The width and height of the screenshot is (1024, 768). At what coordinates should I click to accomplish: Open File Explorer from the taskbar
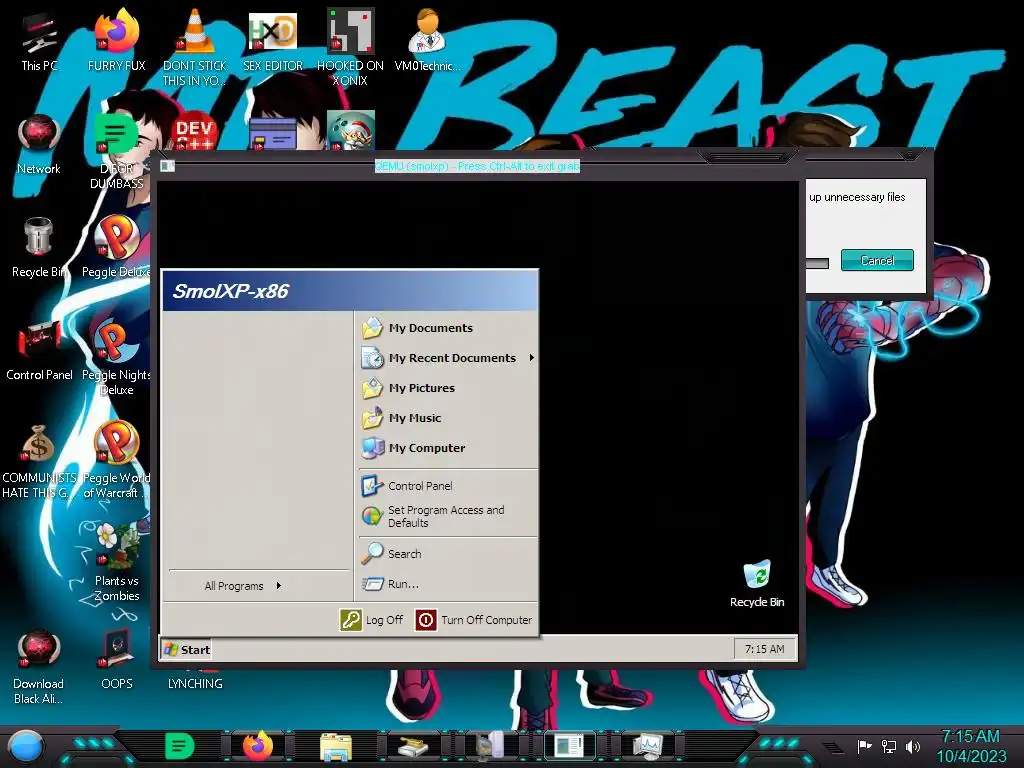[x=336, y=746]
